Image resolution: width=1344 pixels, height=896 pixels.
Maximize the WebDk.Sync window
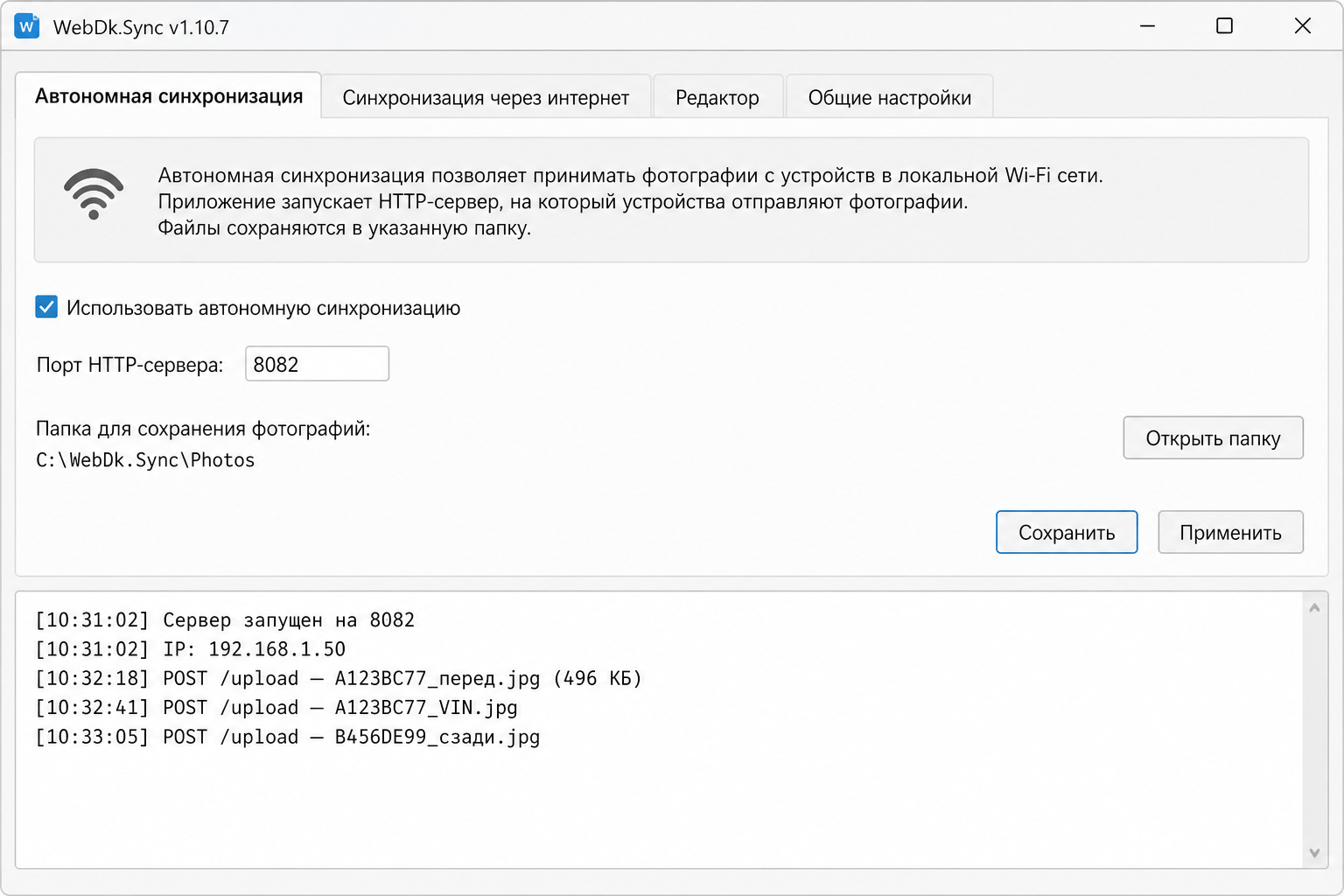point(1224,26)
